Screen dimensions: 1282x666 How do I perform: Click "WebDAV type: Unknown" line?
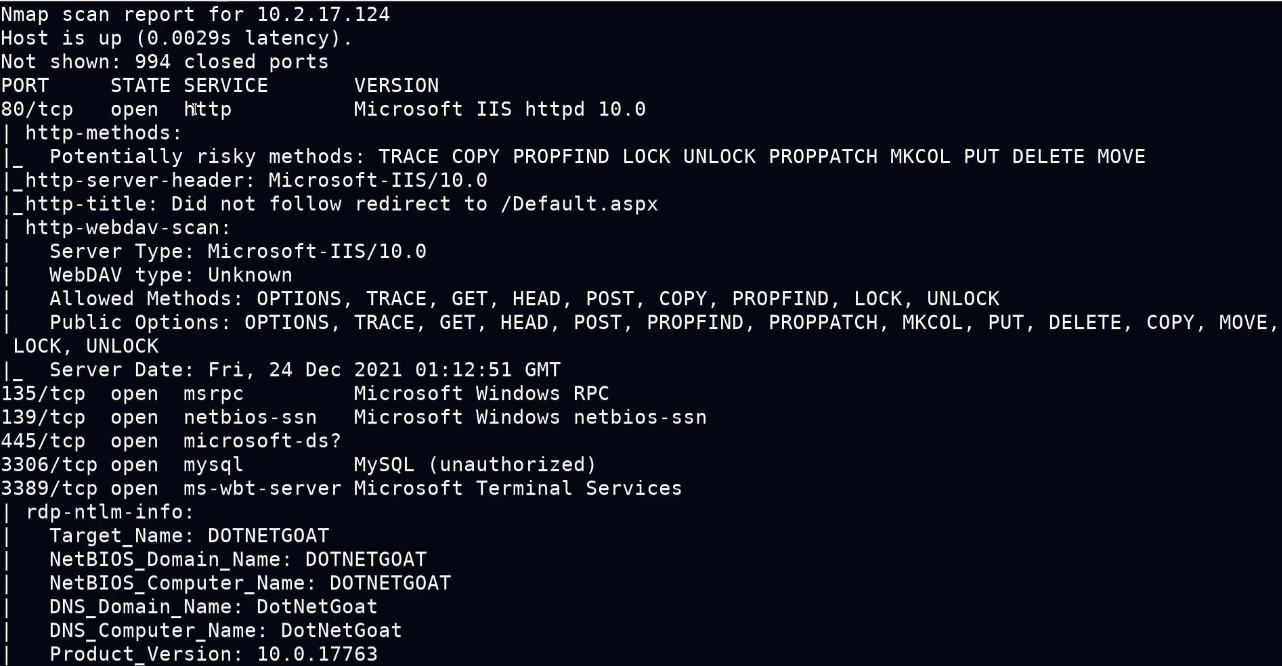pyautogui.click(x=170, y=275)
